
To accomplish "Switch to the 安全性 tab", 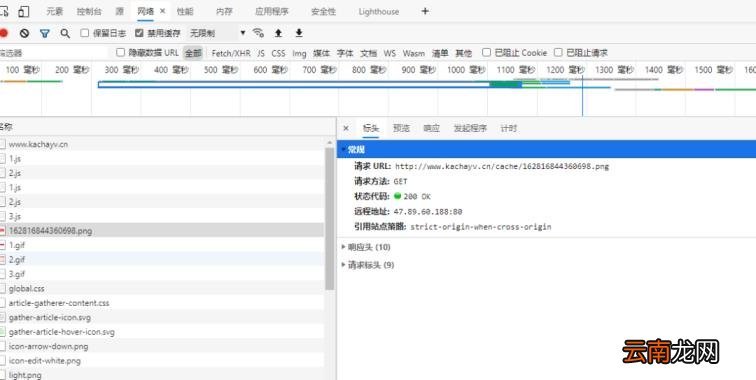I will [324, 12].
